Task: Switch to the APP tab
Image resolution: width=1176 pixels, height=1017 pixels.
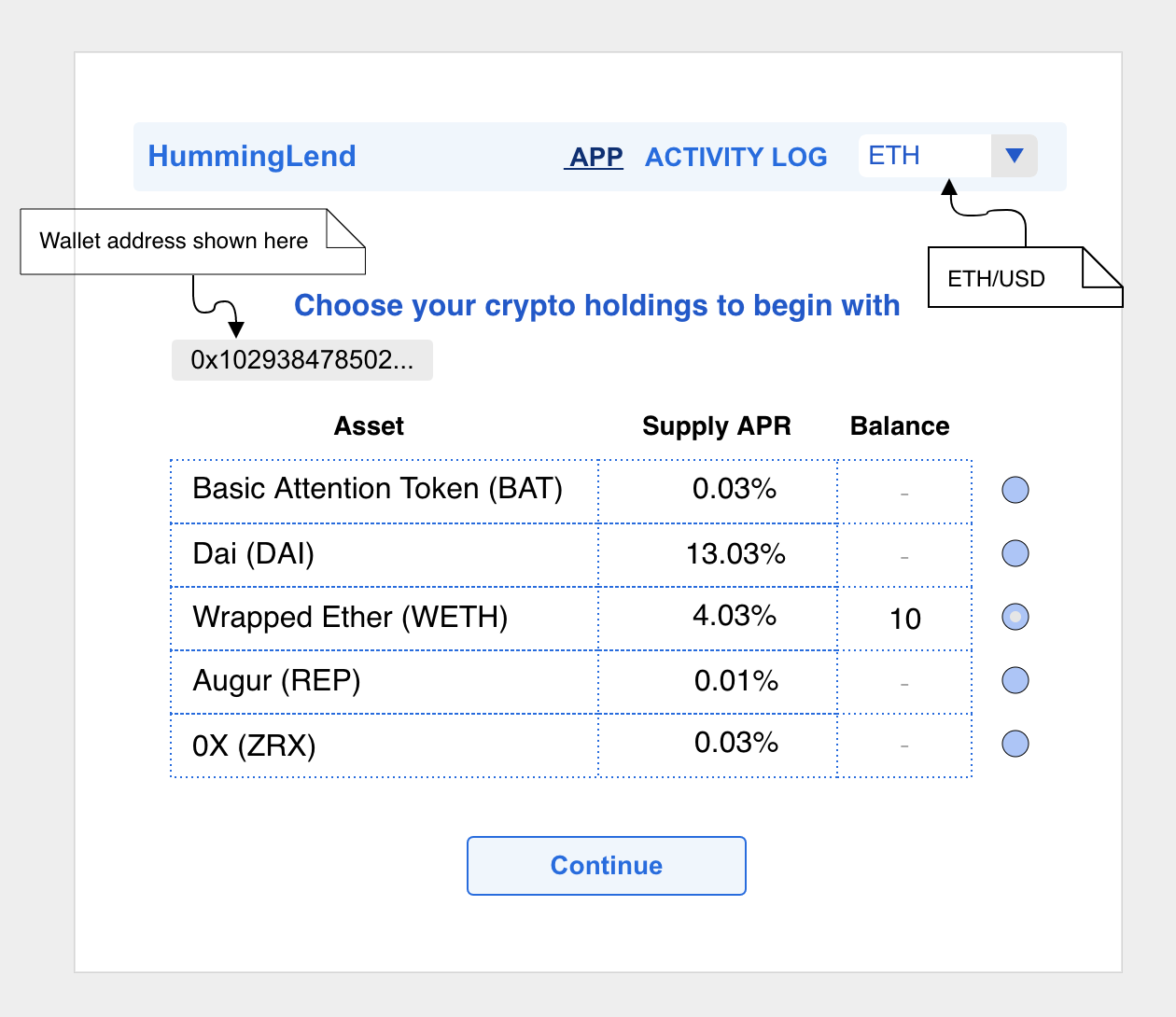Action: coord(595,157)
